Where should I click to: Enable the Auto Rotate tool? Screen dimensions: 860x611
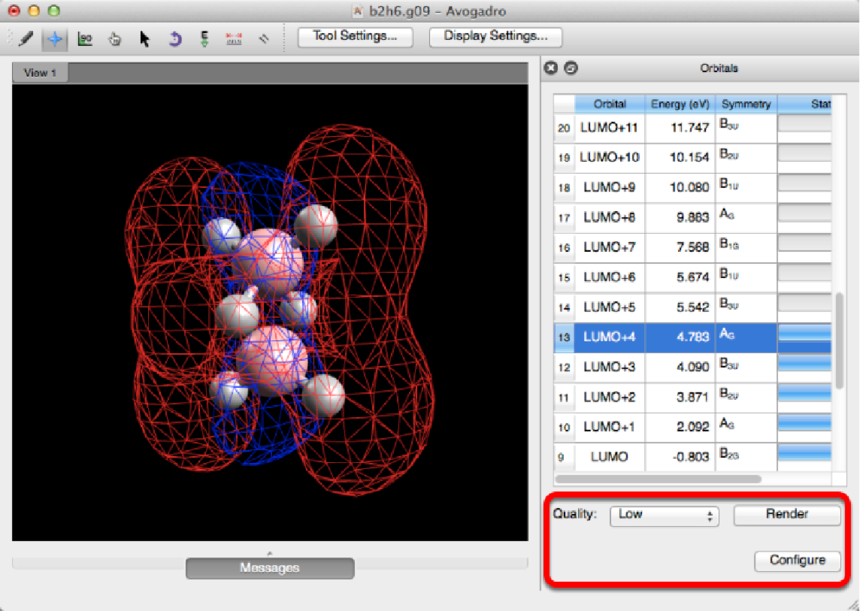(x=174, y=39)
